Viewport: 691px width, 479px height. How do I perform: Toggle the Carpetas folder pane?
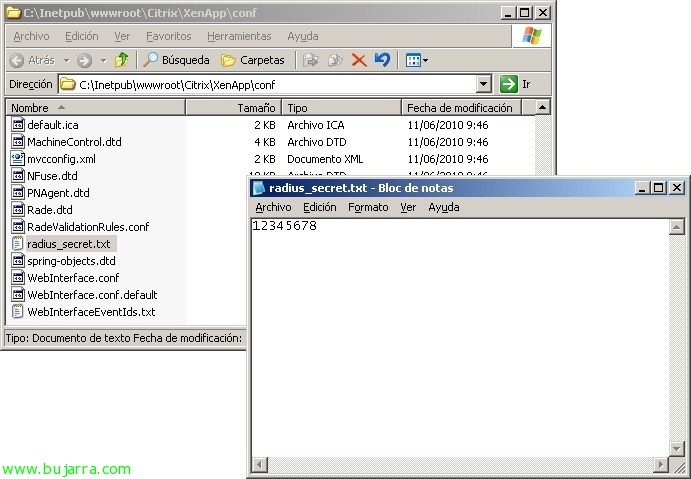[253, 60]
